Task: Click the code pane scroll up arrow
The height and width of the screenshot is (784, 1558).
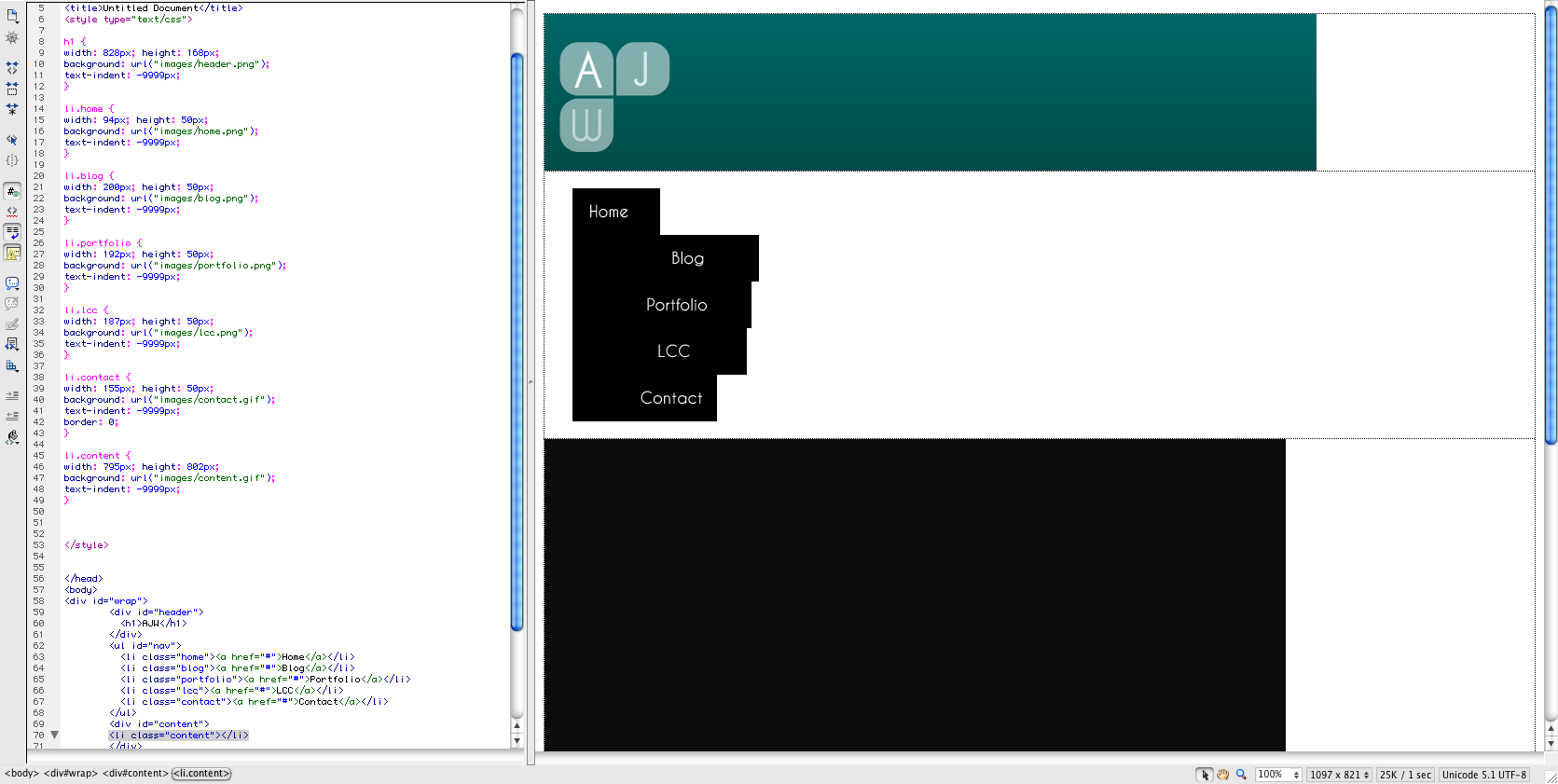Action: [517, 725]
